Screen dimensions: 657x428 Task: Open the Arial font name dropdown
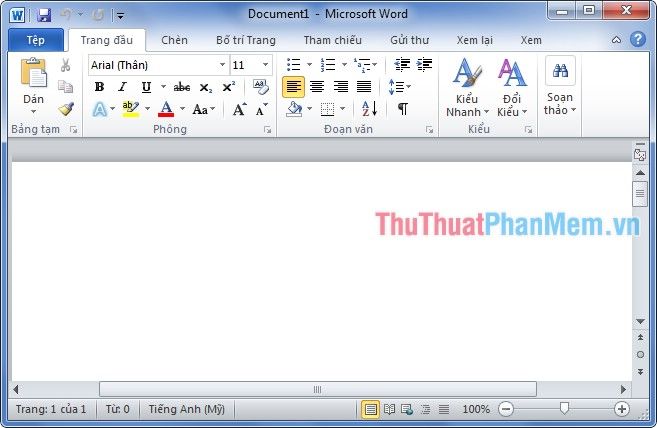222,65
